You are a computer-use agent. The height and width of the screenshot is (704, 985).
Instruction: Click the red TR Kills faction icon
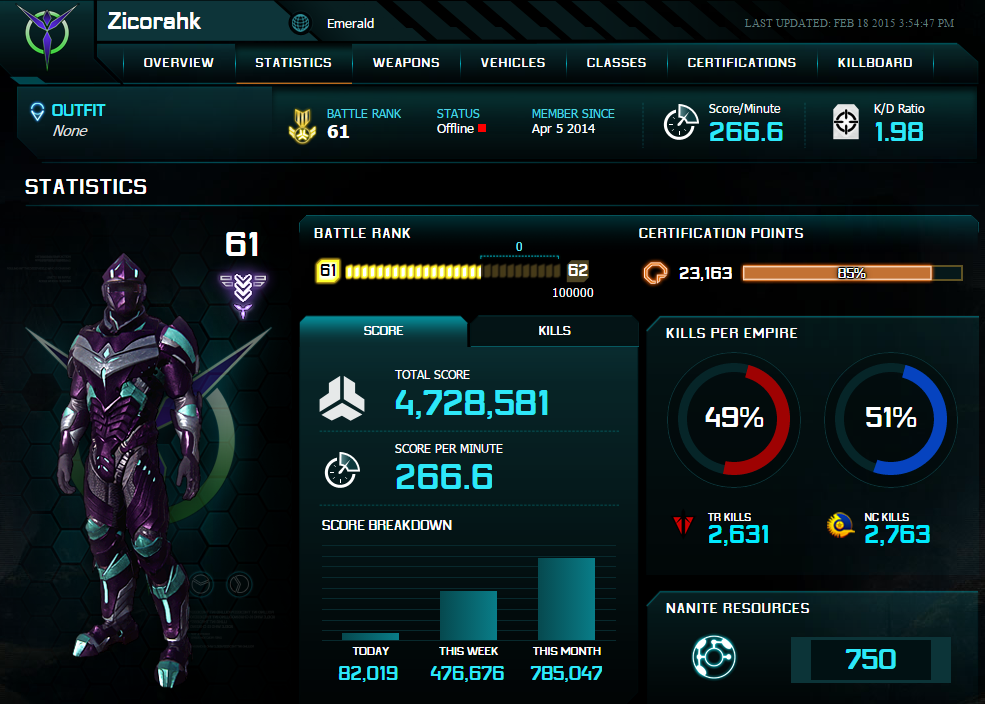click(x=683, y=525)
